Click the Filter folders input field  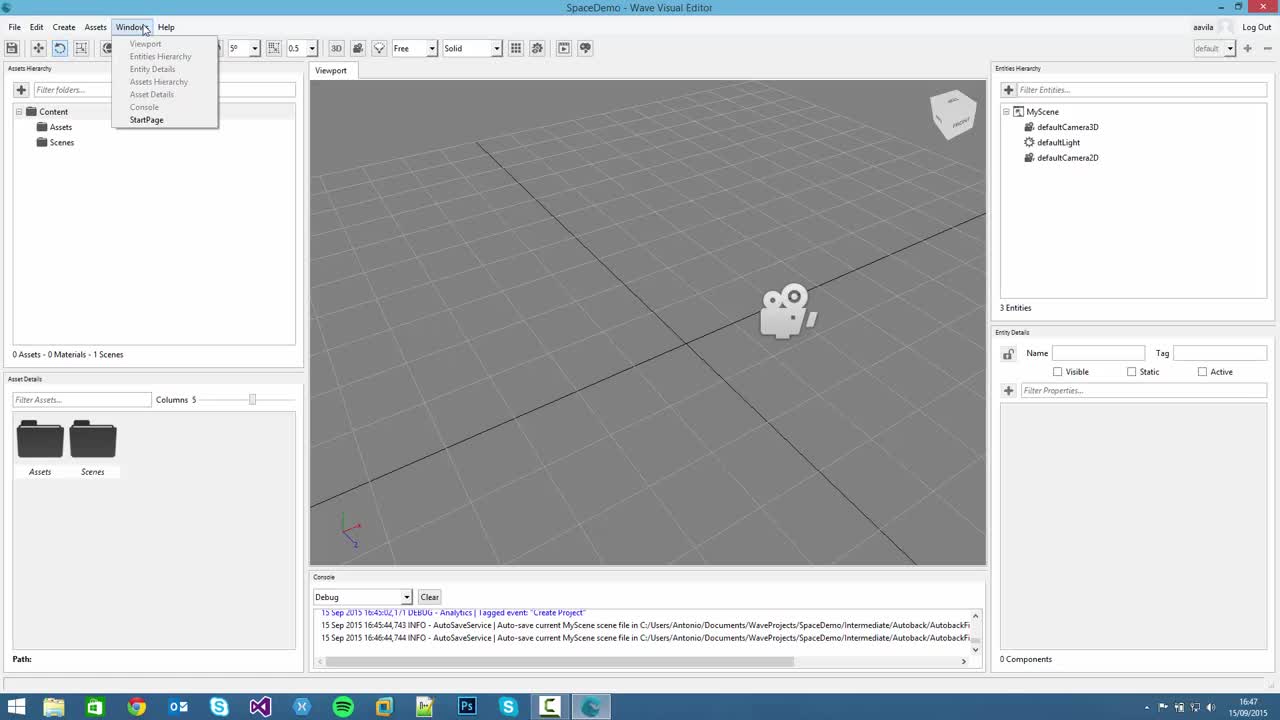(164, 90)
